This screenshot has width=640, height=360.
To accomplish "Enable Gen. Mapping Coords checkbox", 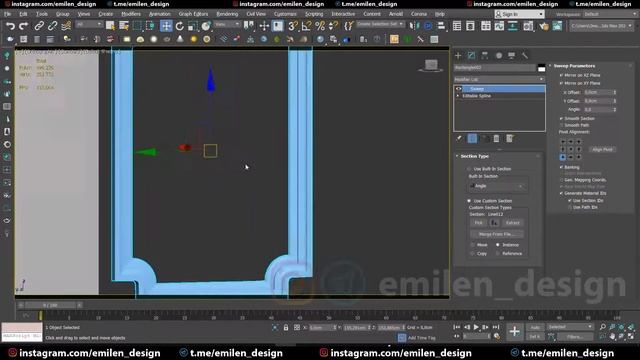I will [x=561, y=180].
